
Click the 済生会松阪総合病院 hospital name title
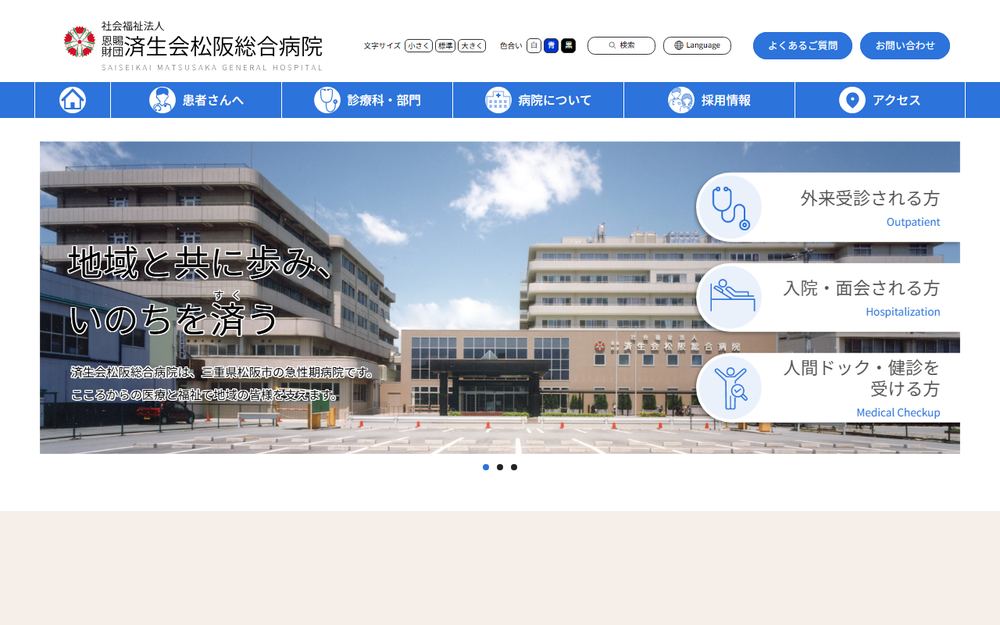pos(223,47)
